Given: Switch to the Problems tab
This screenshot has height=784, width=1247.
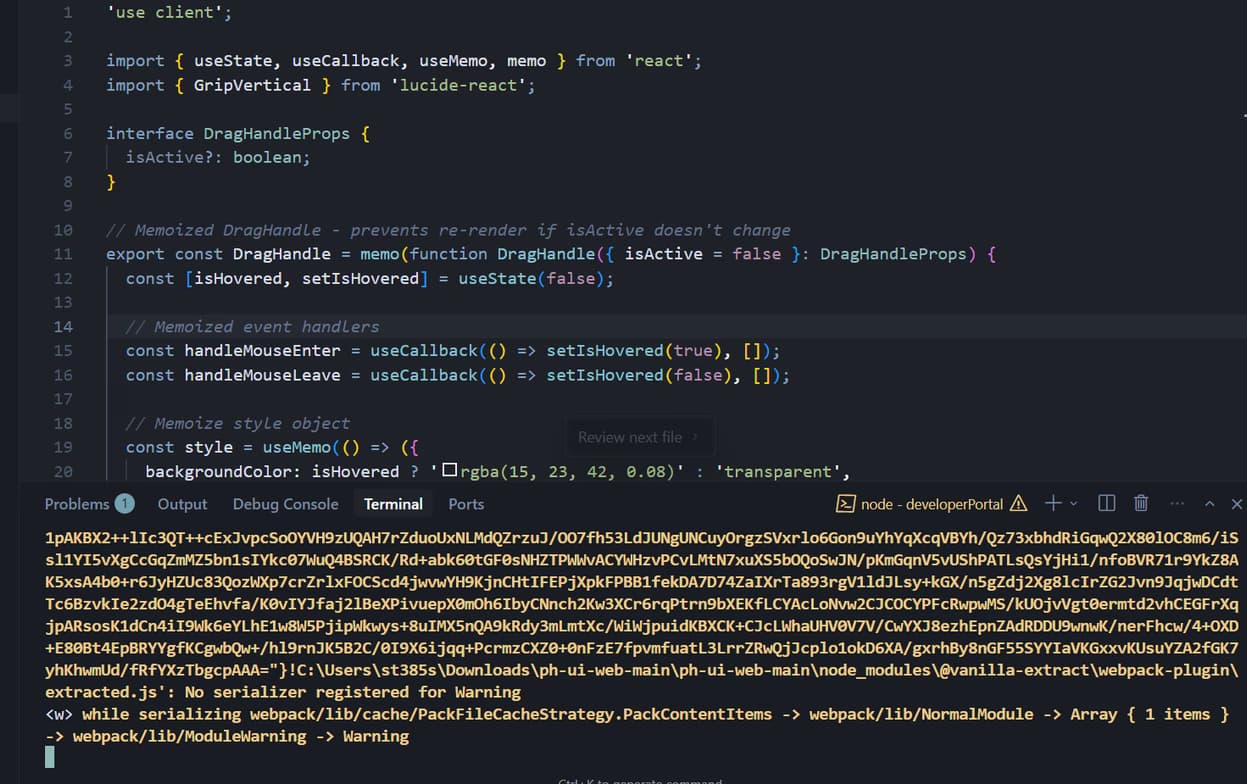Looking at the screenshot, I should pos(79,504).
